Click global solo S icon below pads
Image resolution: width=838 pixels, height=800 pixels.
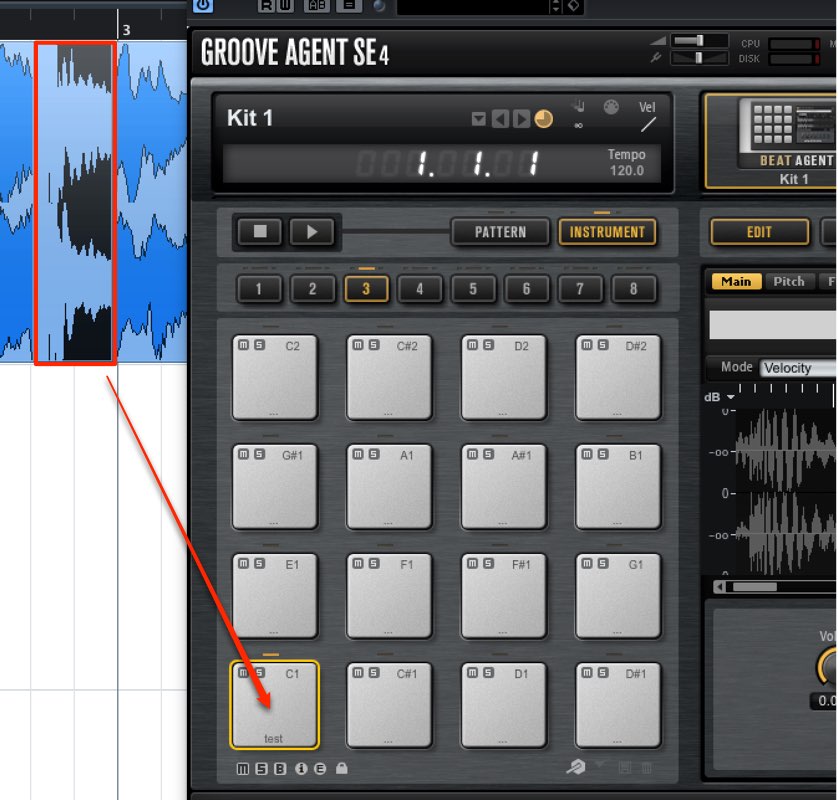tap(261, 768)
